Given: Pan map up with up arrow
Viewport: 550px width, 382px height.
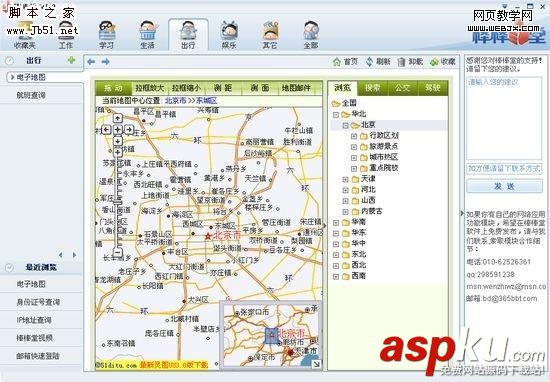Looking at the screenshot, I should click(118, 118).
